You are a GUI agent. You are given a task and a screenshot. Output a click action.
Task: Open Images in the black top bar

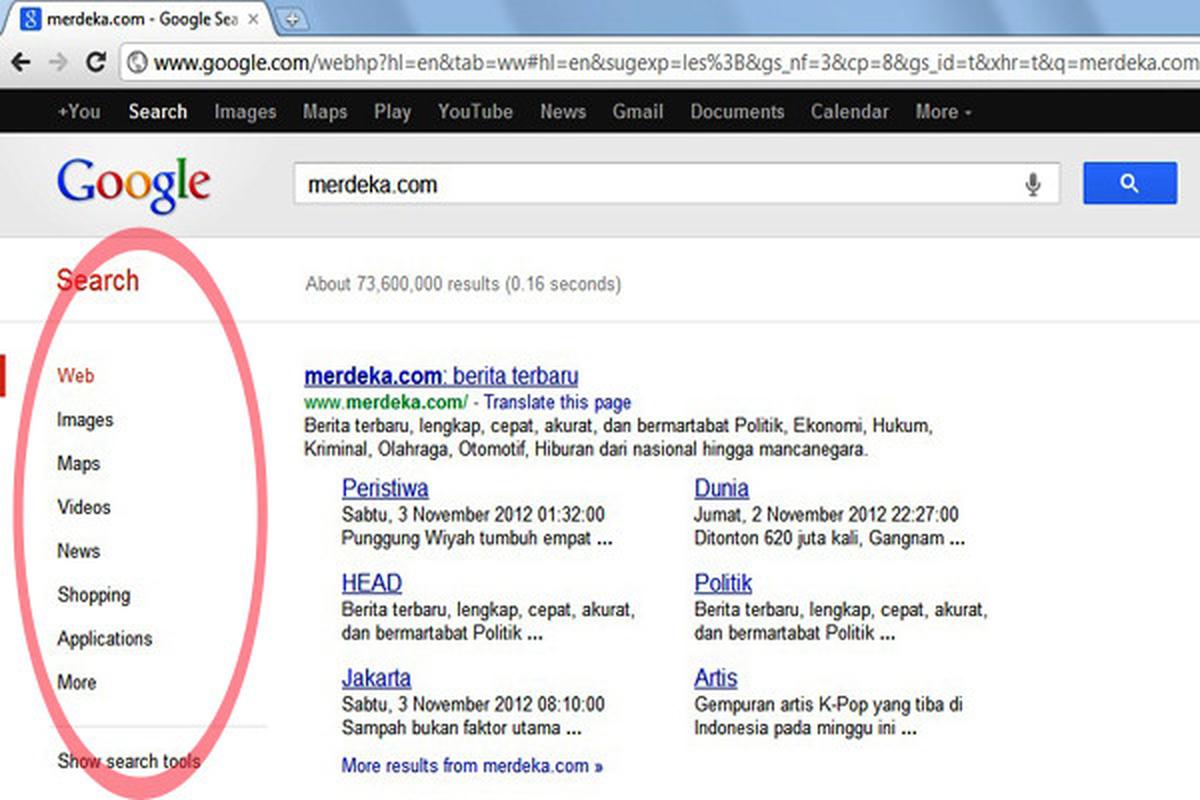245,111
